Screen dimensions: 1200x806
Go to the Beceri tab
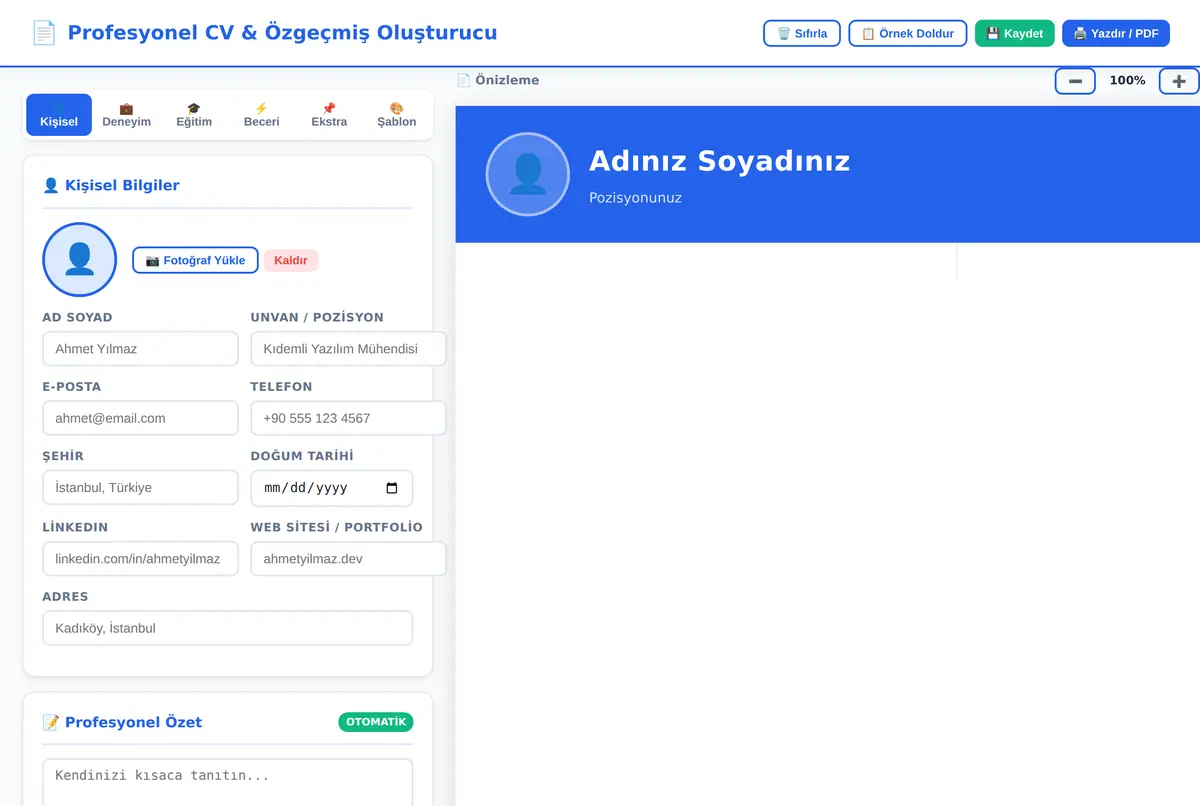(x=261, y=115)
